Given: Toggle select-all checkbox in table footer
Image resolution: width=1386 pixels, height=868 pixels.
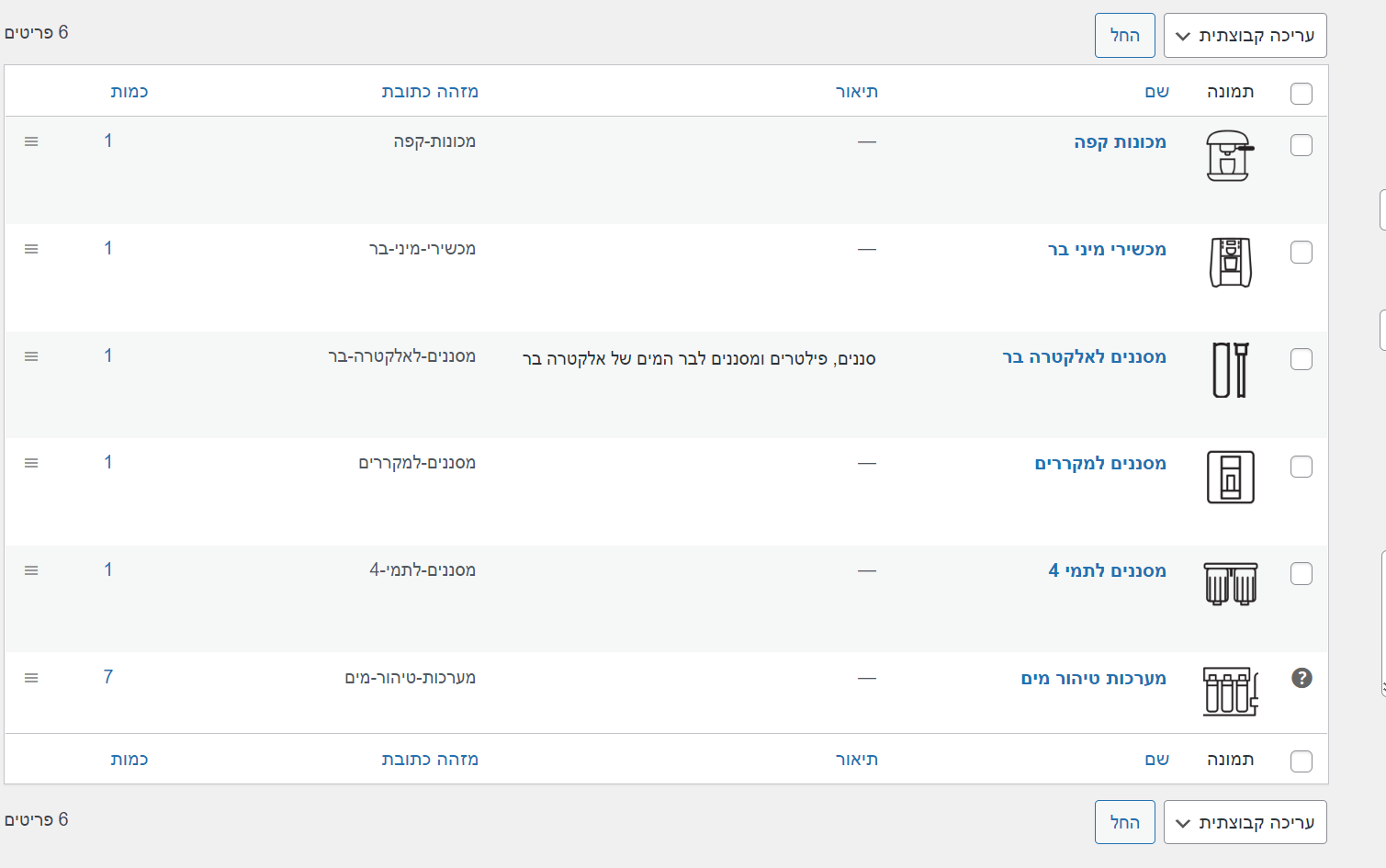Looking at the screenshot, I should (x=1301, y=761).
